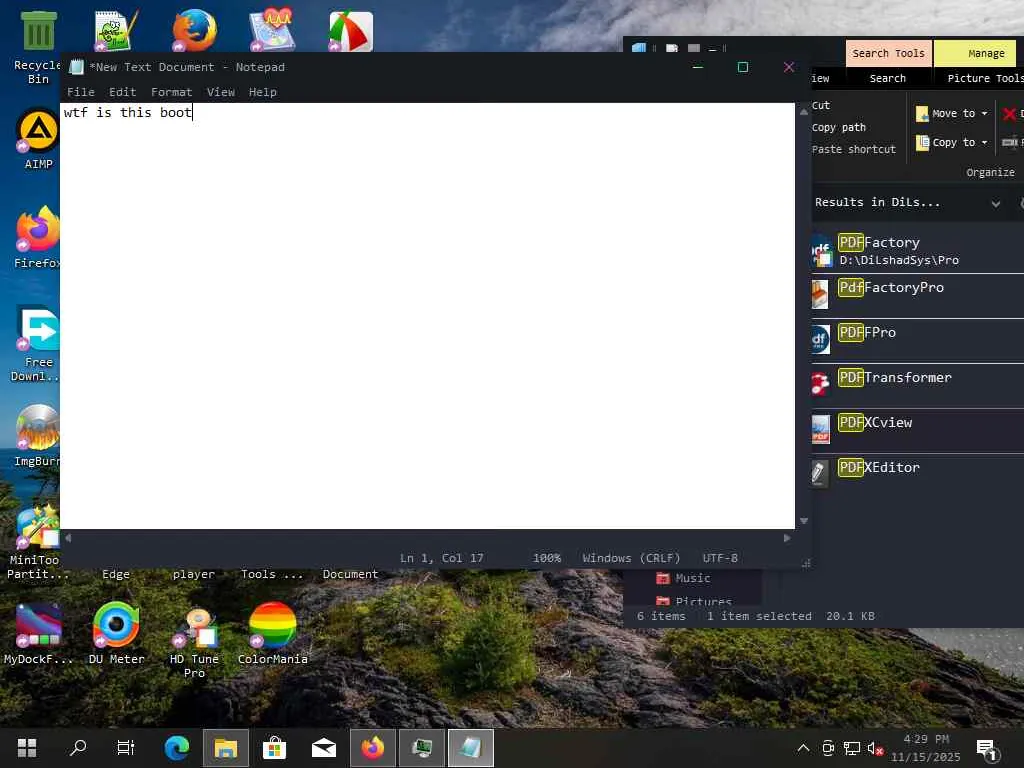Select PDFFactory search result
The image size is (1024, 768).
[x=918, y=251]
